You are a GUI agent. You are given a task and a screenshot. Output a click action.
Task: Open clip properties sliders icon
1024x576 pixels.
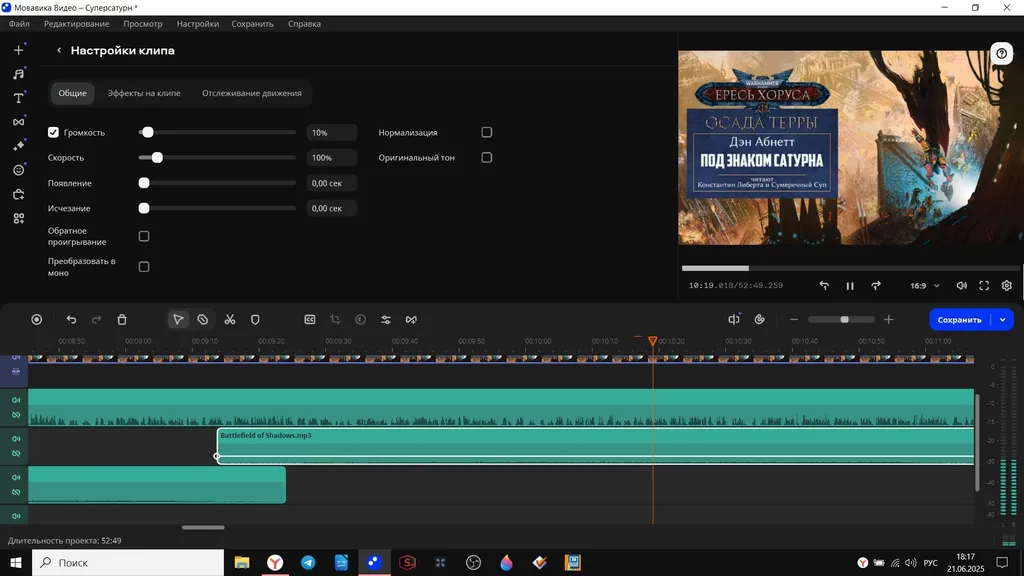pyautogui.click(x=386, y=319)
